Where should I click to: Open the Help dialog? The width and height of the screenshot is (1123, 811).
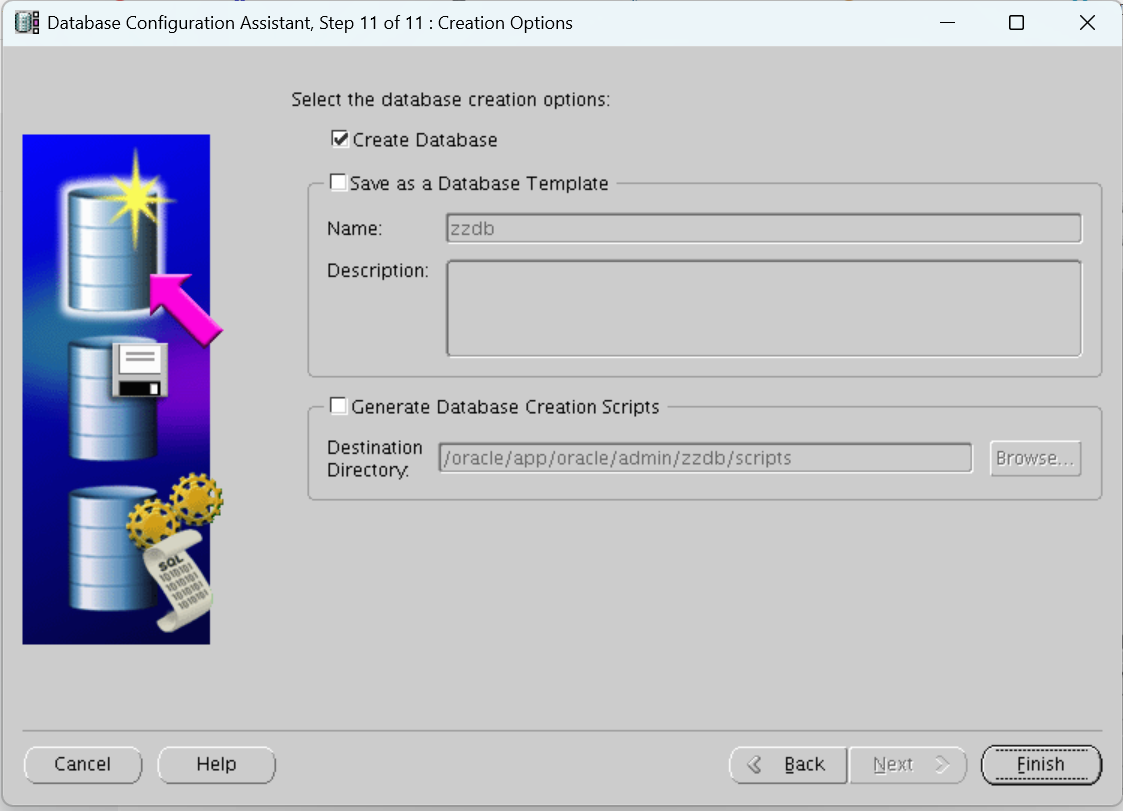tap(216, 764)
